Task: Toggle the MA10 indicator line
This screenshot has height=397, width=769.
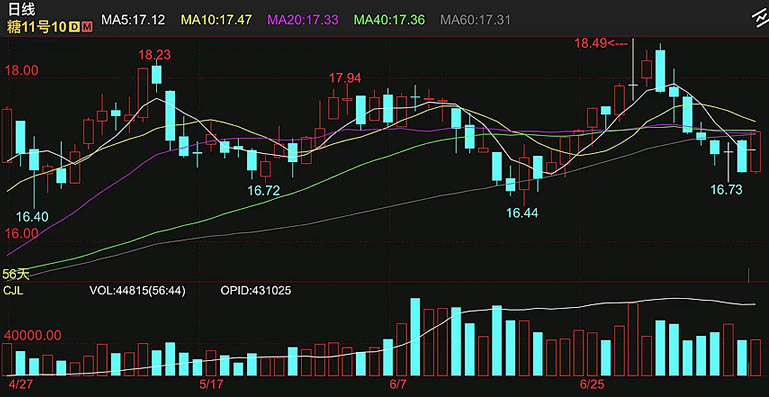Action: pyautogui.click(x=217, y=20)
